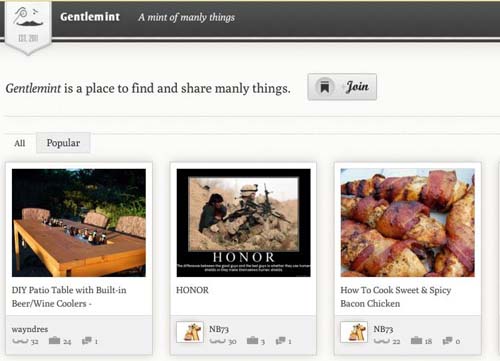Click mustache likes icon on HONOR card
Image resolution: width=500 pixels, height=361 pixels.
click(218, 341)
